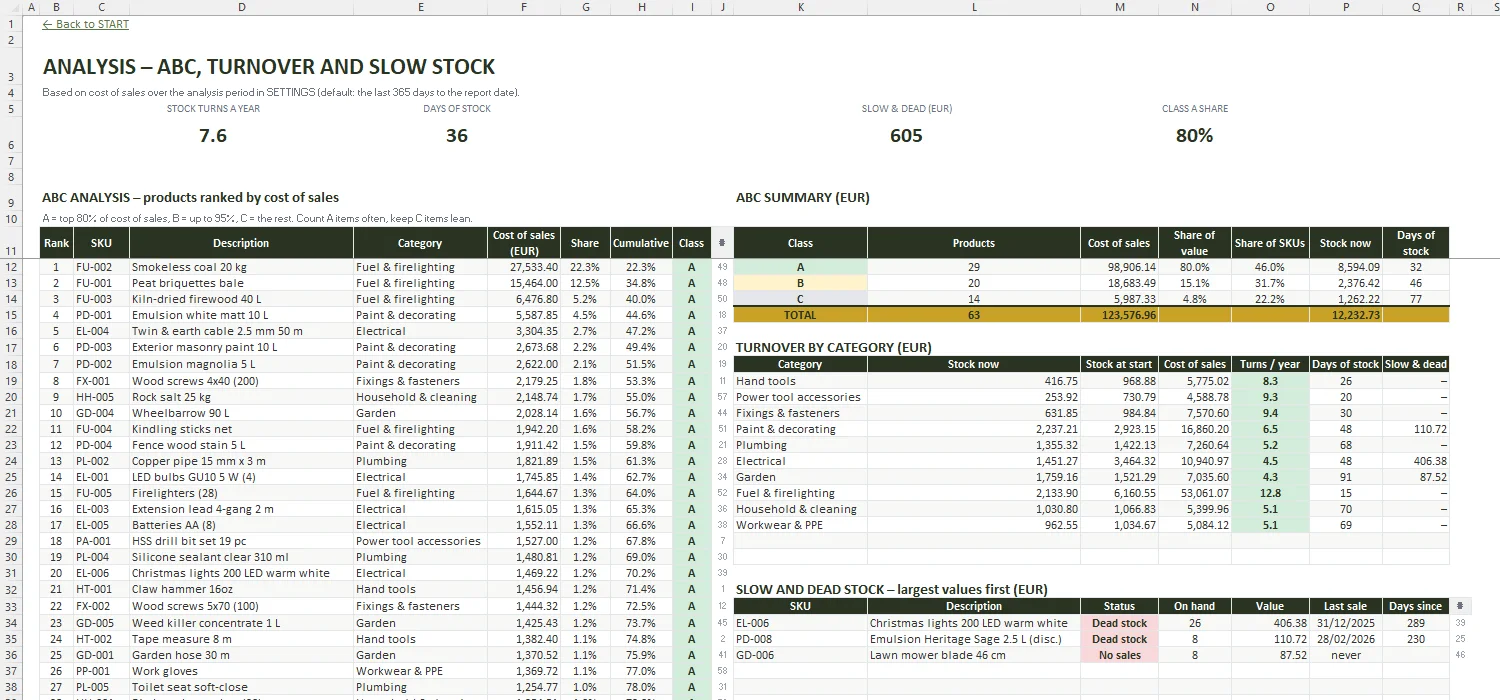
Task: Click the stock turns value 7.6
Action: pyautogui.click(x=213, y=135)
